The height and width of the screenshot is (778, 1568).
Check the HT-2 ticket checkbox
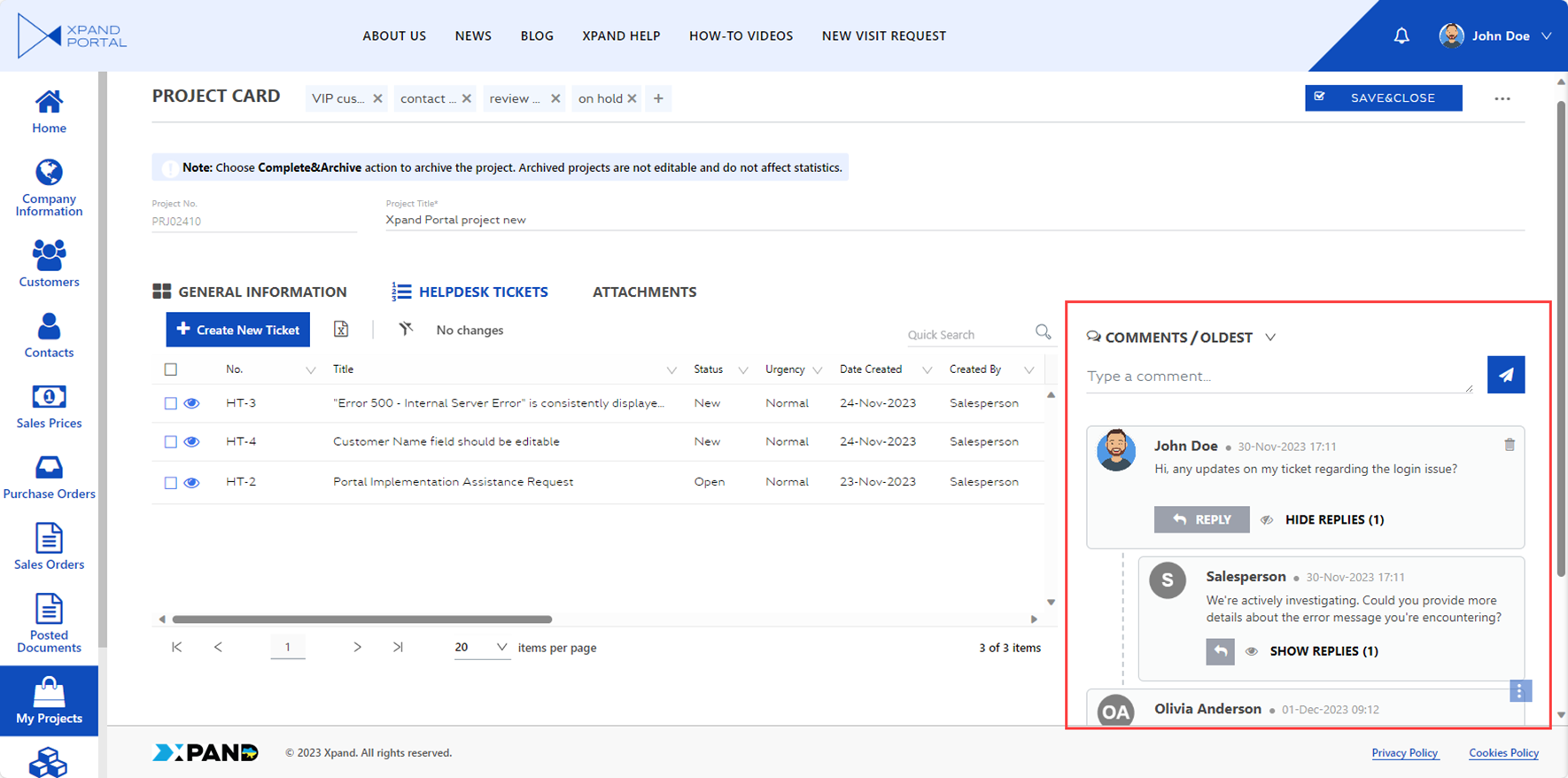(171, 483)
